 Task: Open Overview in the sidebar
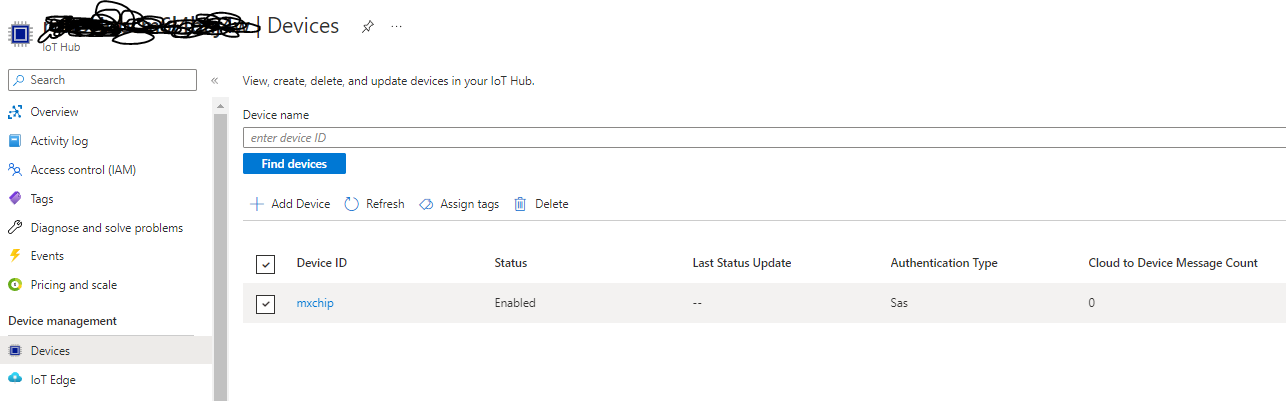point(54,112)
